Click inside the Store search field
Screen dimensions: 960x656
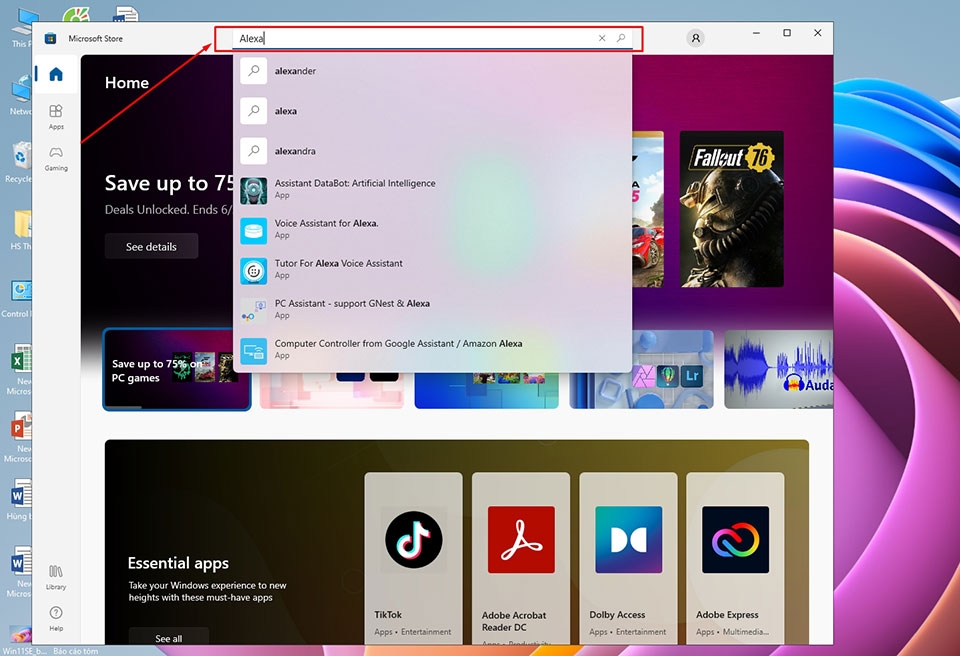pos(420,37)
